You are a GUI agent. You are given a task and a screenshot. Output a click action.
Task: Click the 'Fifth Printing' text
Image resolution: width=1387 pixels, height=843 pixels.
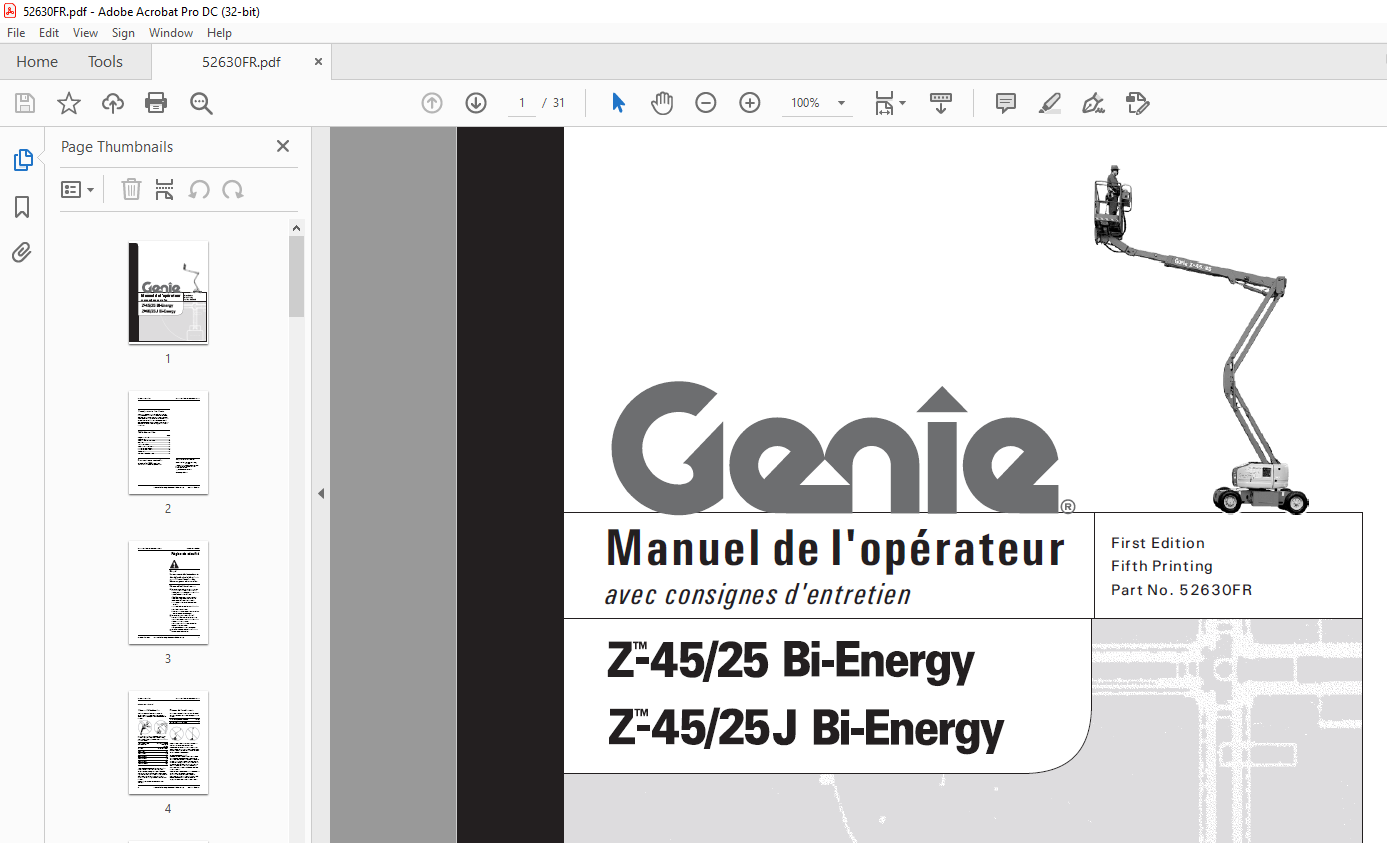pos(1162,566)
